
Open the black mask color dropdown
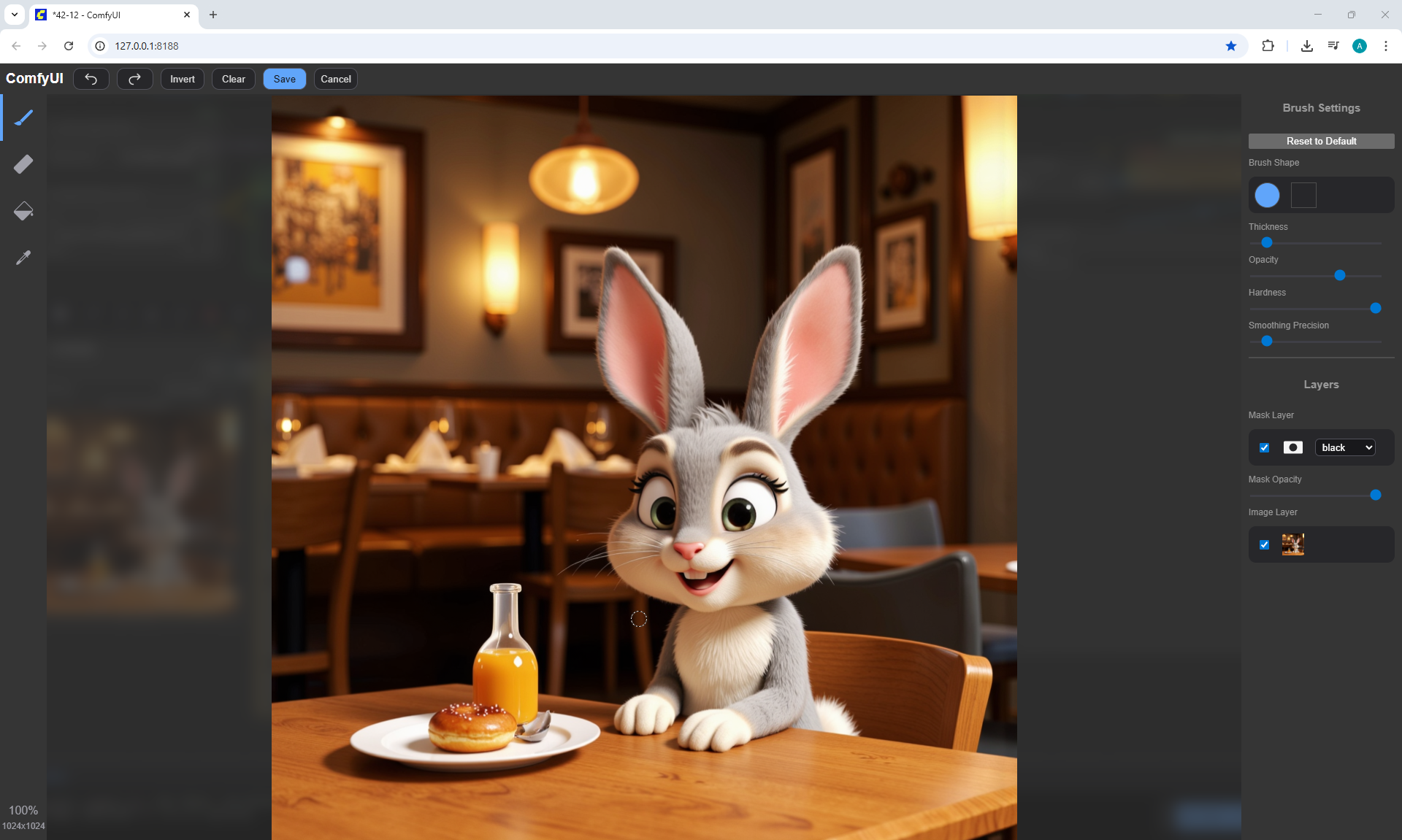(x=1346, y=447)
